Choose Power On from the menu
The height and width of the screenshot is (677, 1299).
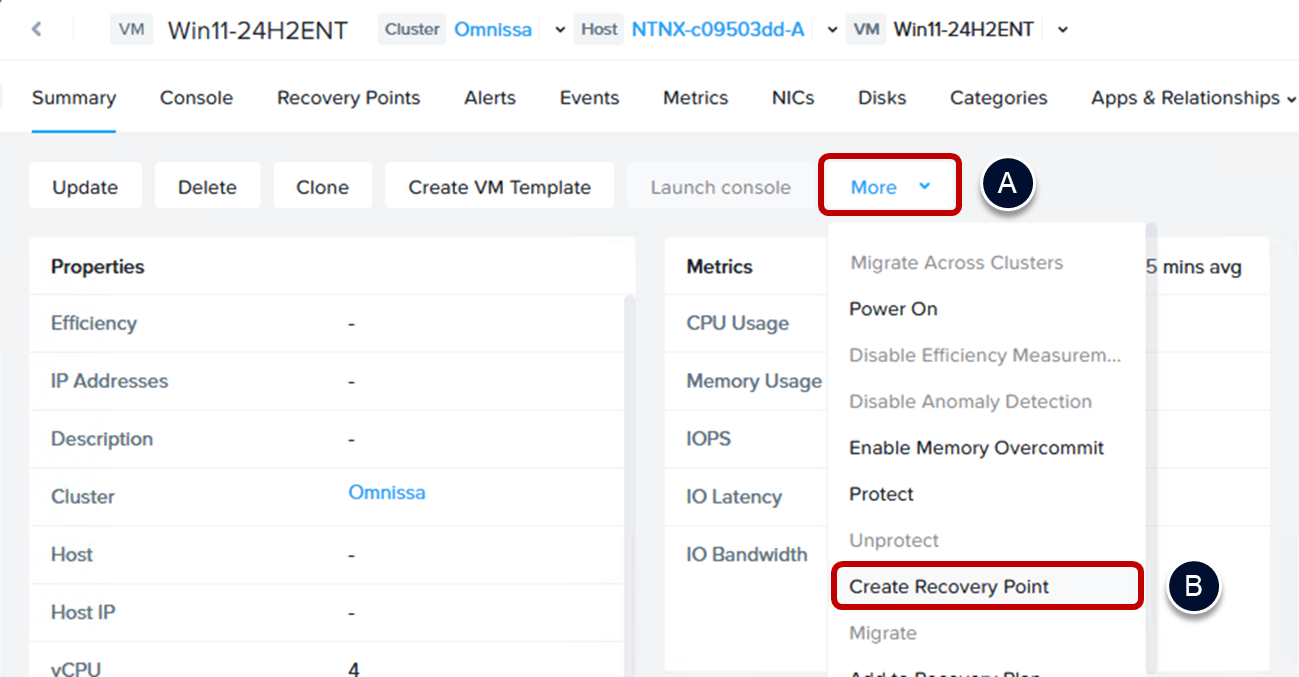click(x=893, y=309)
